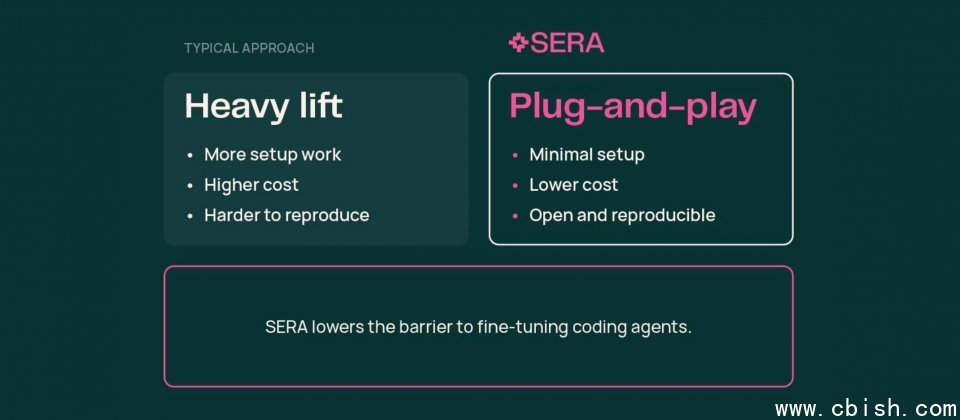Click the Plug-and-play heading
Screen dimensions: 960x420
(632, 106)
